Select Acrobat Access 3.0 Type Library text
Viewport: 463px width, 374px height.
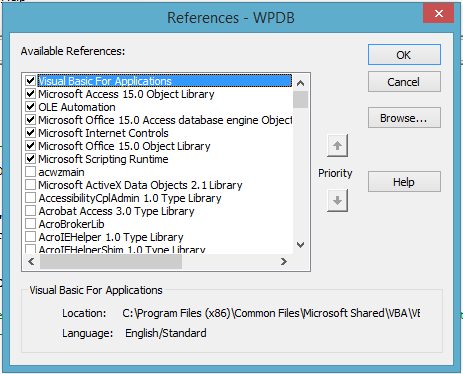coord(116,211)
